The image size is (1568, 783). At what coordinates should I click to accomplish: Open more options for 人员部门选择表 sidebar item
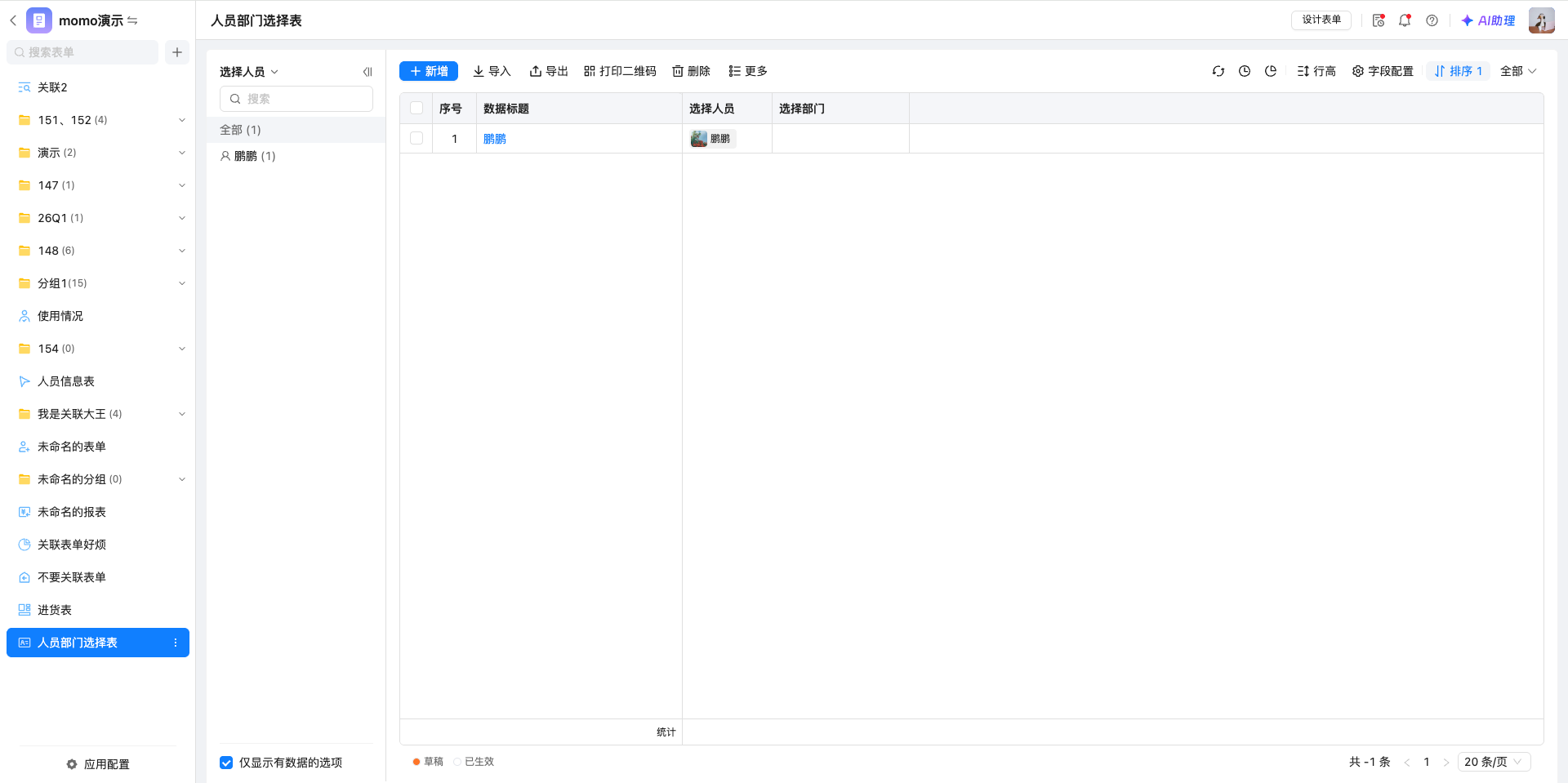176,643
